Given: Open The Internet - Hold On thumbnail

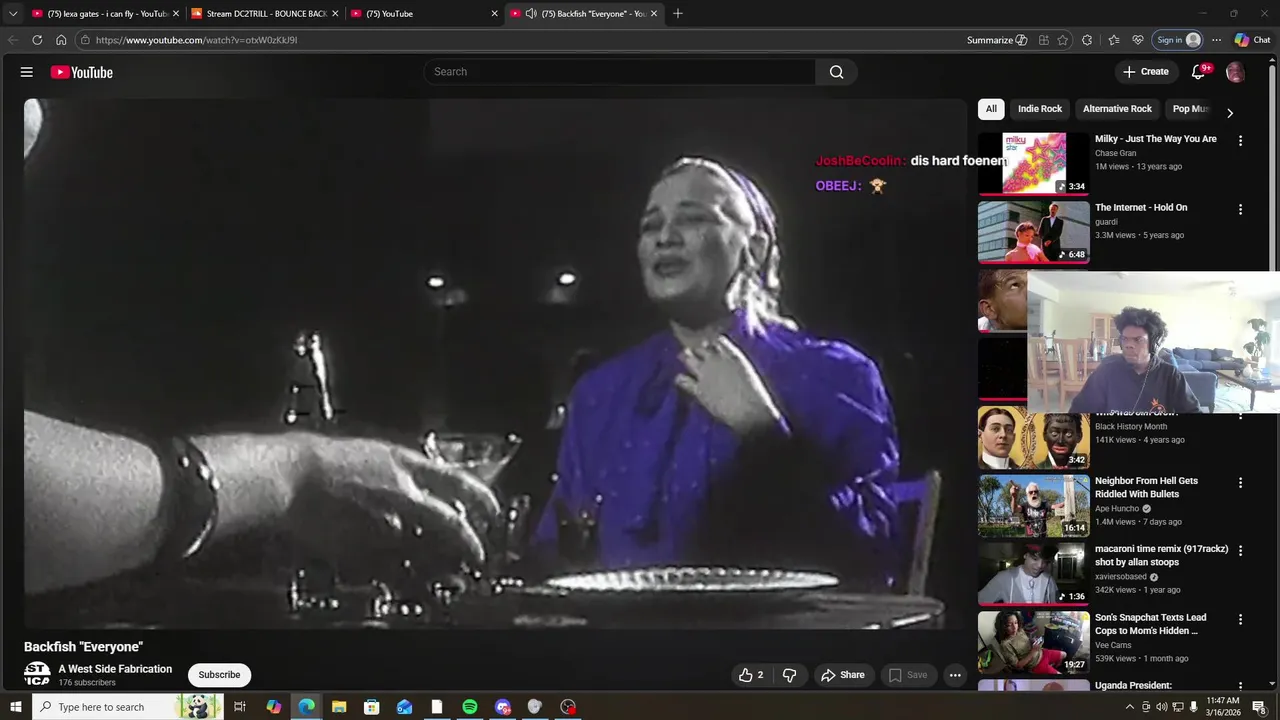Looking at the screenshot, I should click(1034, 232).
